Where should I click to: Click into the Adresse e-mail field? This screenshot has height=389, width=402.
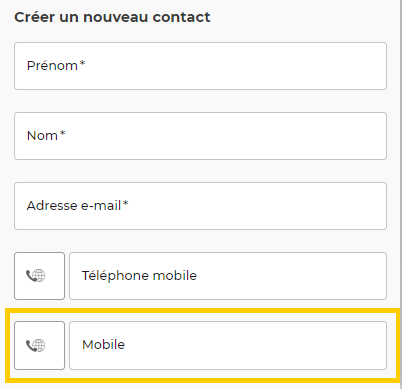click(x=200, y=206)
